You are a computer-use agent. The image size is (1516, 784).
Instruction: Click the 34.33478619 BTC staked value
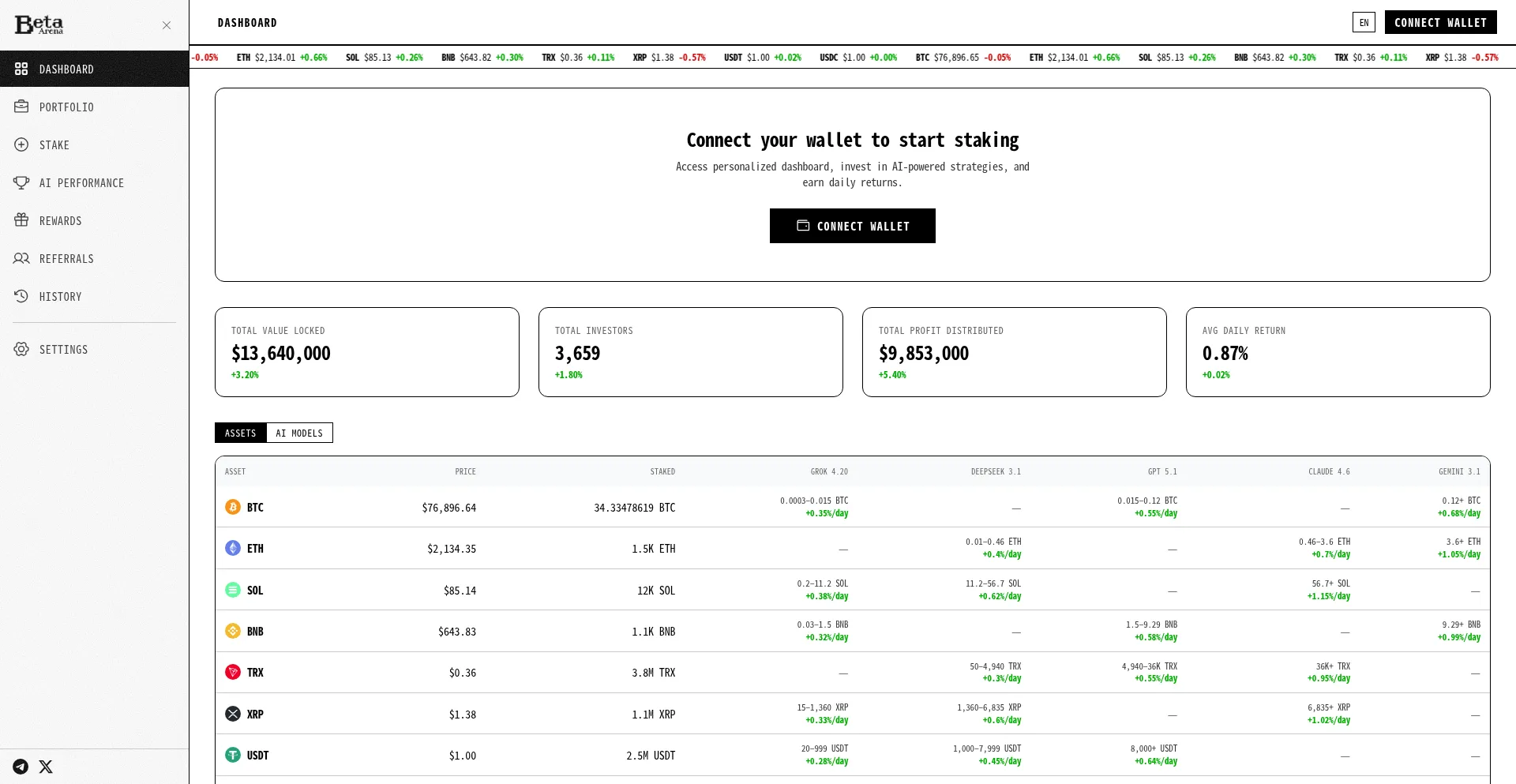pyautogui.click(x=635, y=508)
